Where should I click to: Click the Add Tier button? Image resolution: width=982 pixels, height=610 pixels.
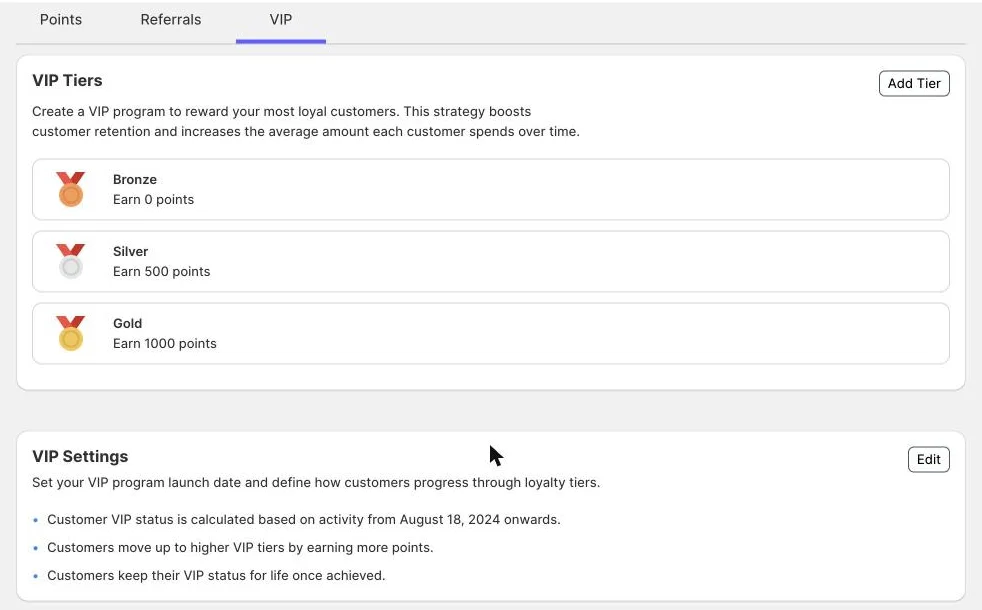[x=914, y=83]
